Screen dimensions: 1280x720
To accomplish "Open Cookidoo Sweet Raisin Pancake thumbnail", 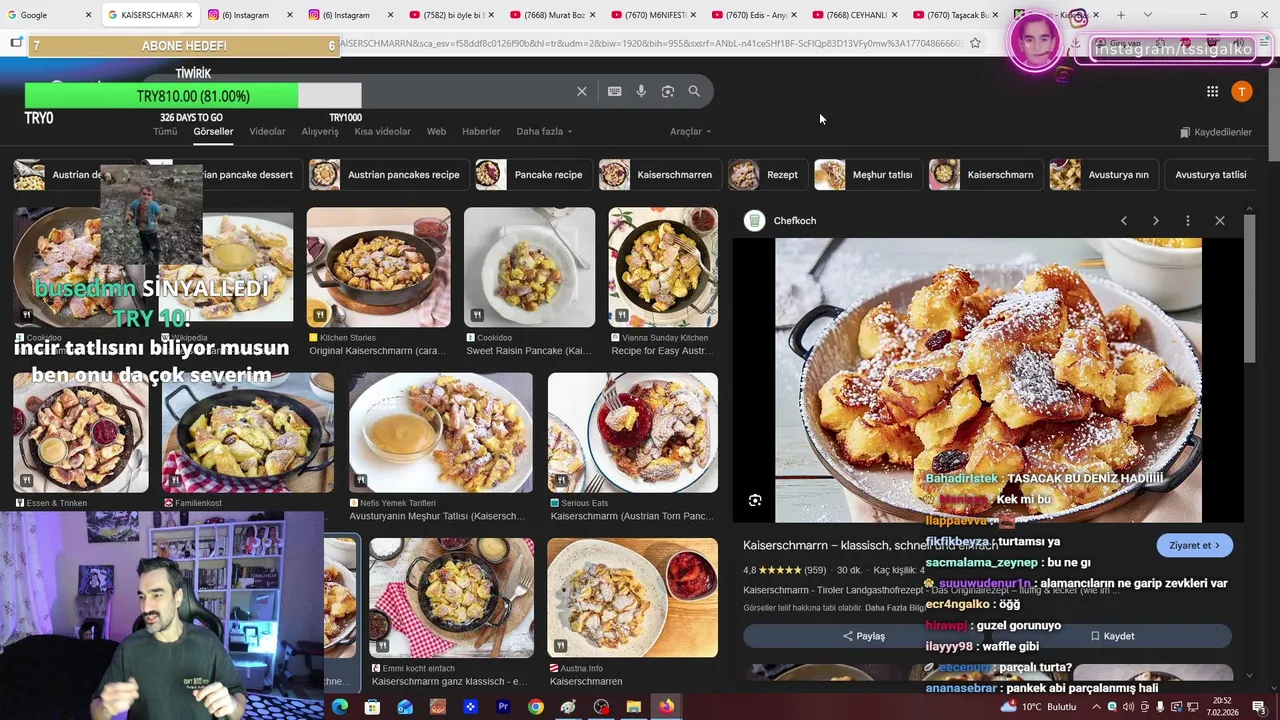I will point(529,267).
